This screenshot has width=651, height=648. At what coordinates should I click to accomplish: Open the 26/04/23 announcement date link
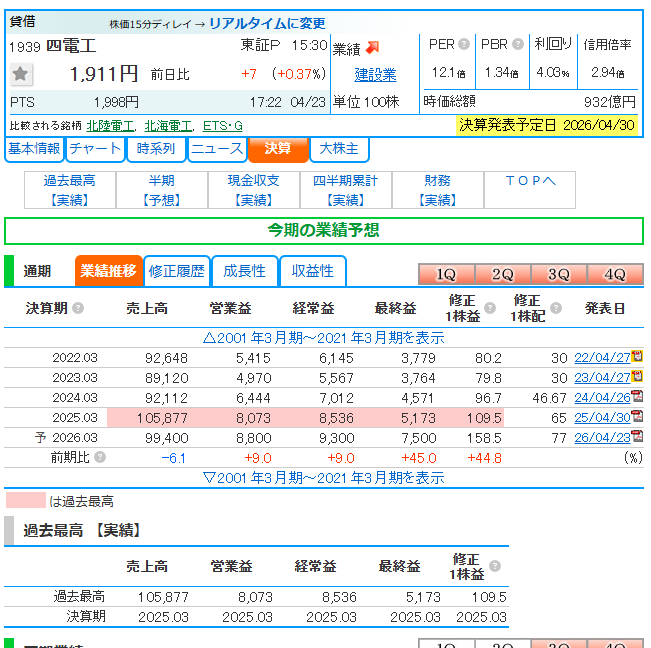tap(602, 438)
